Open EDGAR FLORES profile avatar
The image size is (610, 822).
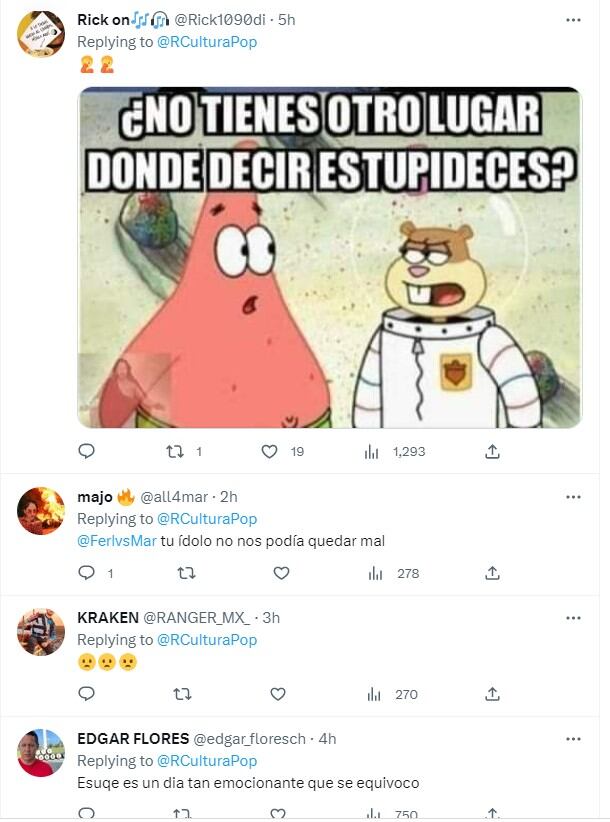tap(41, 753)
